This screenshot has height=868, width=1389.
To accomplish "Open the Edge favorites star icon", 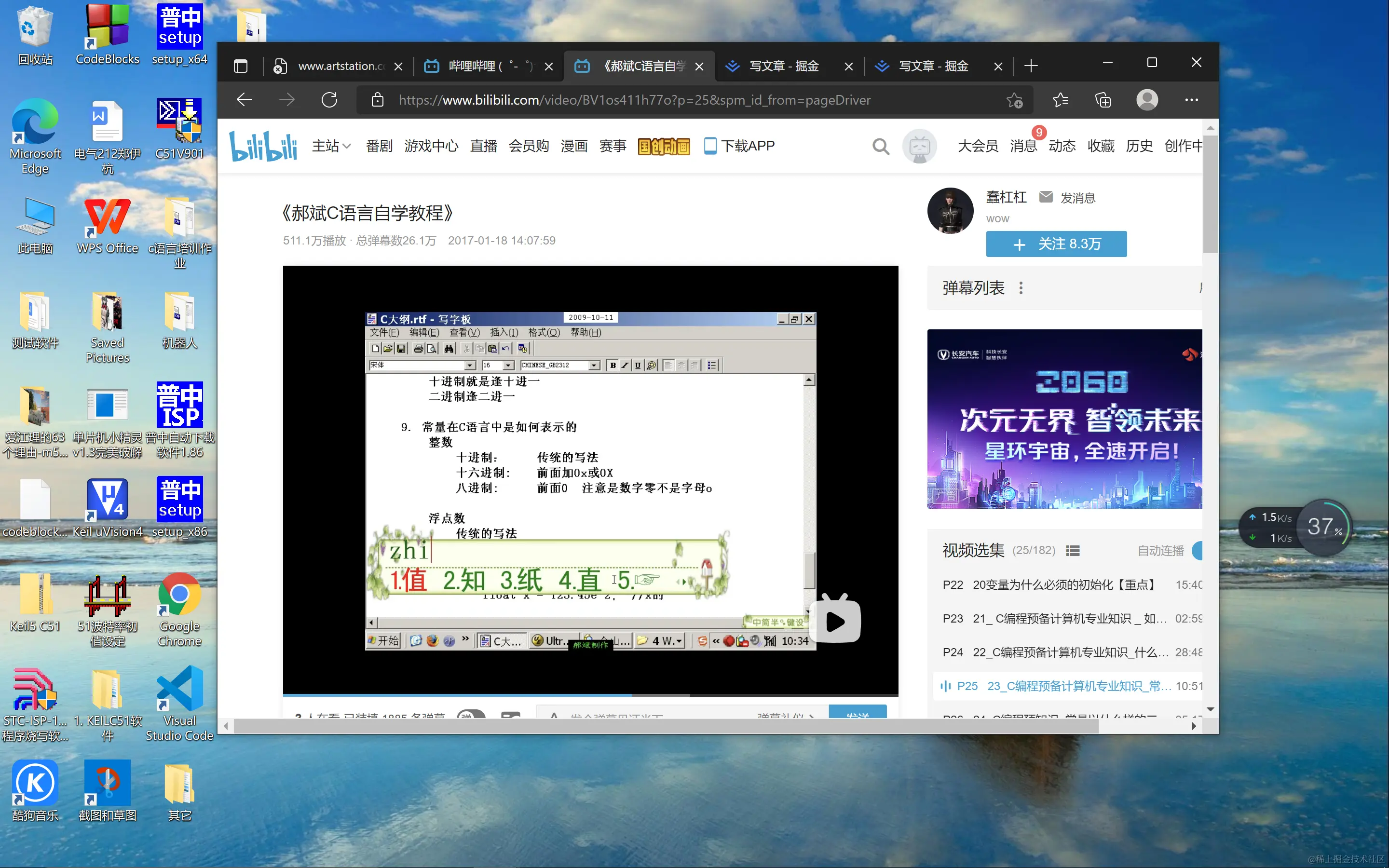I will coord(1060,100).
